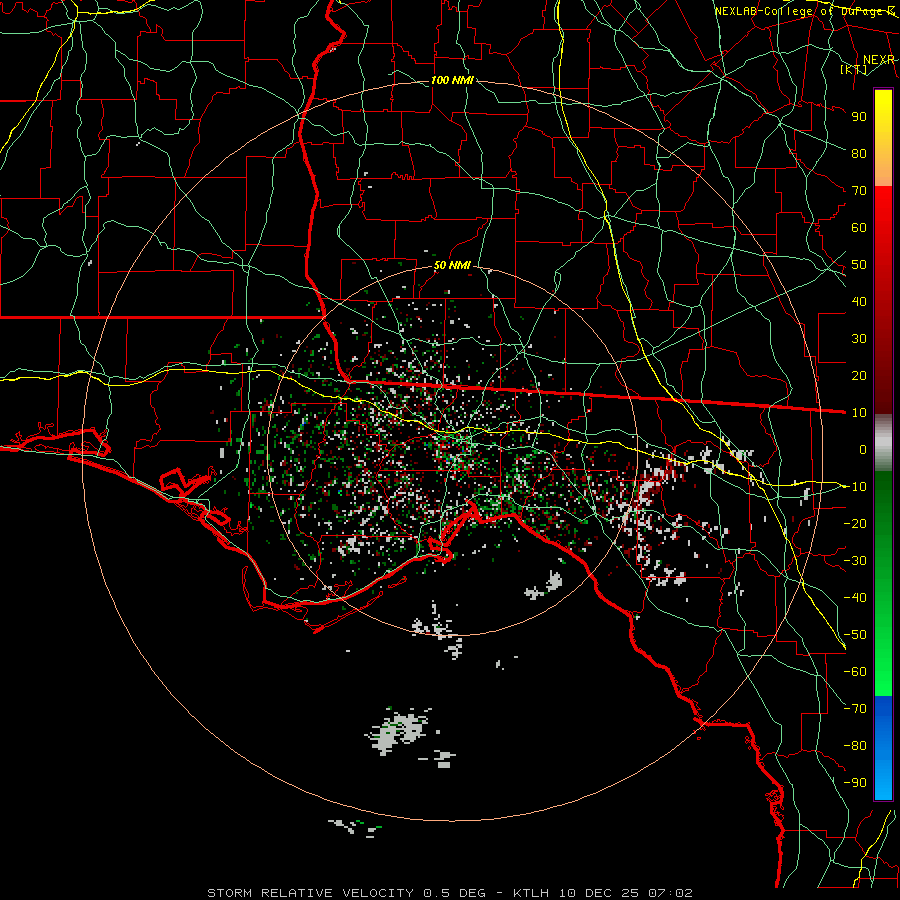Click the -80 value on velocity scale

855,746
